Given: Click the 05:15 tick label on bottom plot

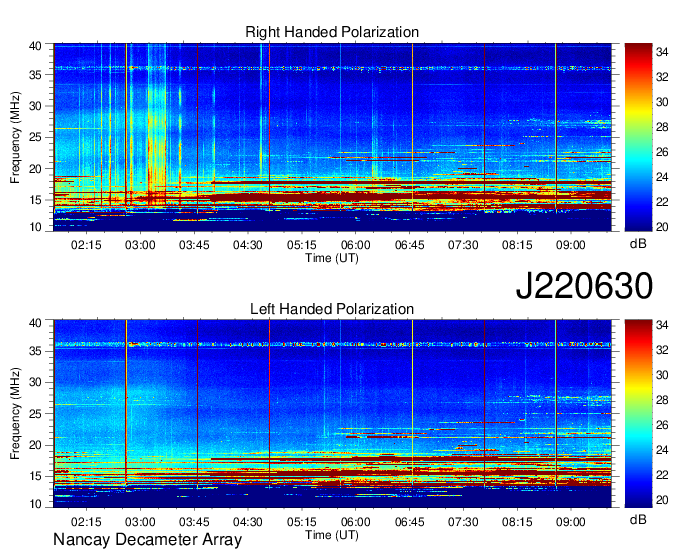Looking at the screenshot, I should click(x=301, y=522).
